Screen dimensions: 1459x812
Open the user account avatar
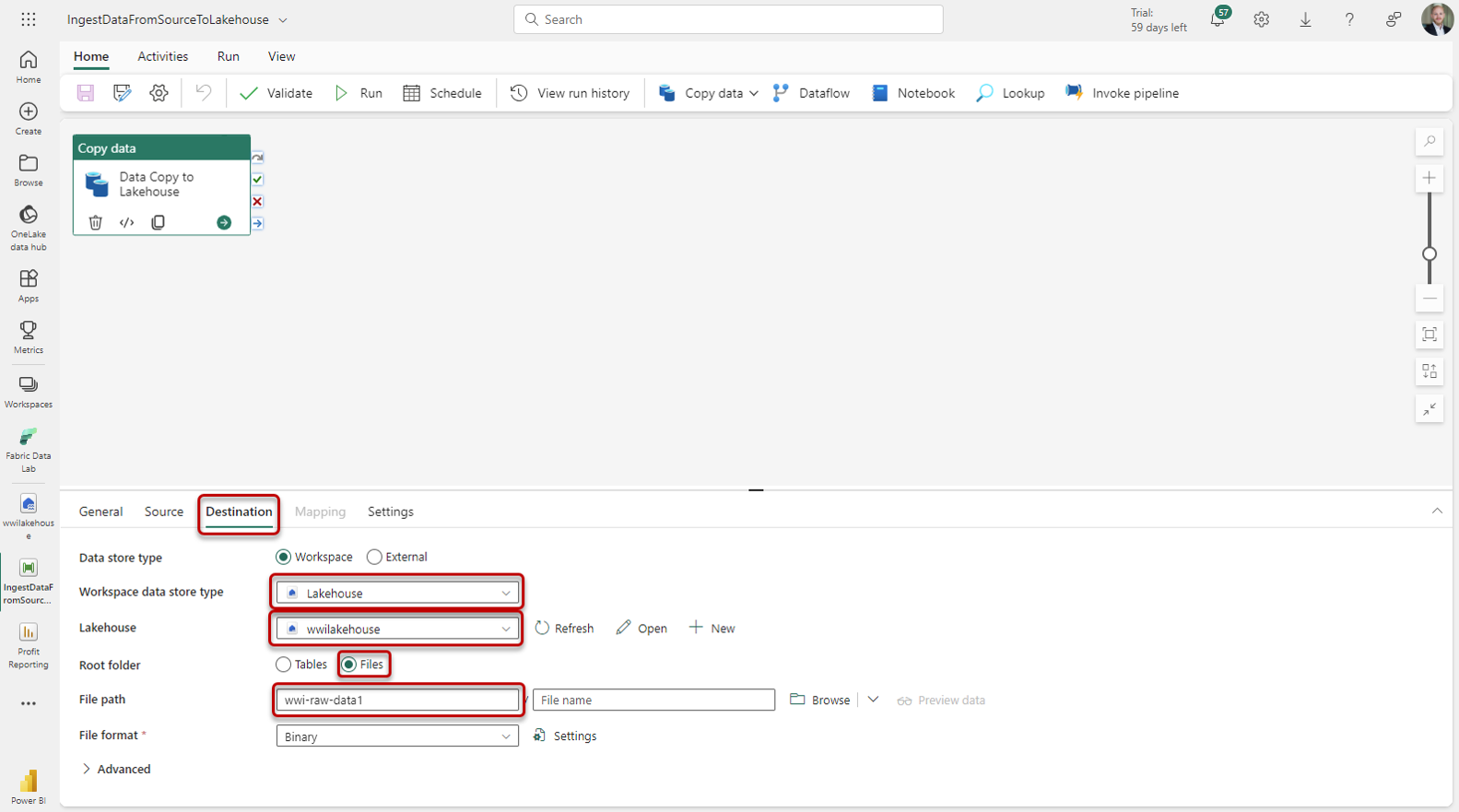(1437, 18)
